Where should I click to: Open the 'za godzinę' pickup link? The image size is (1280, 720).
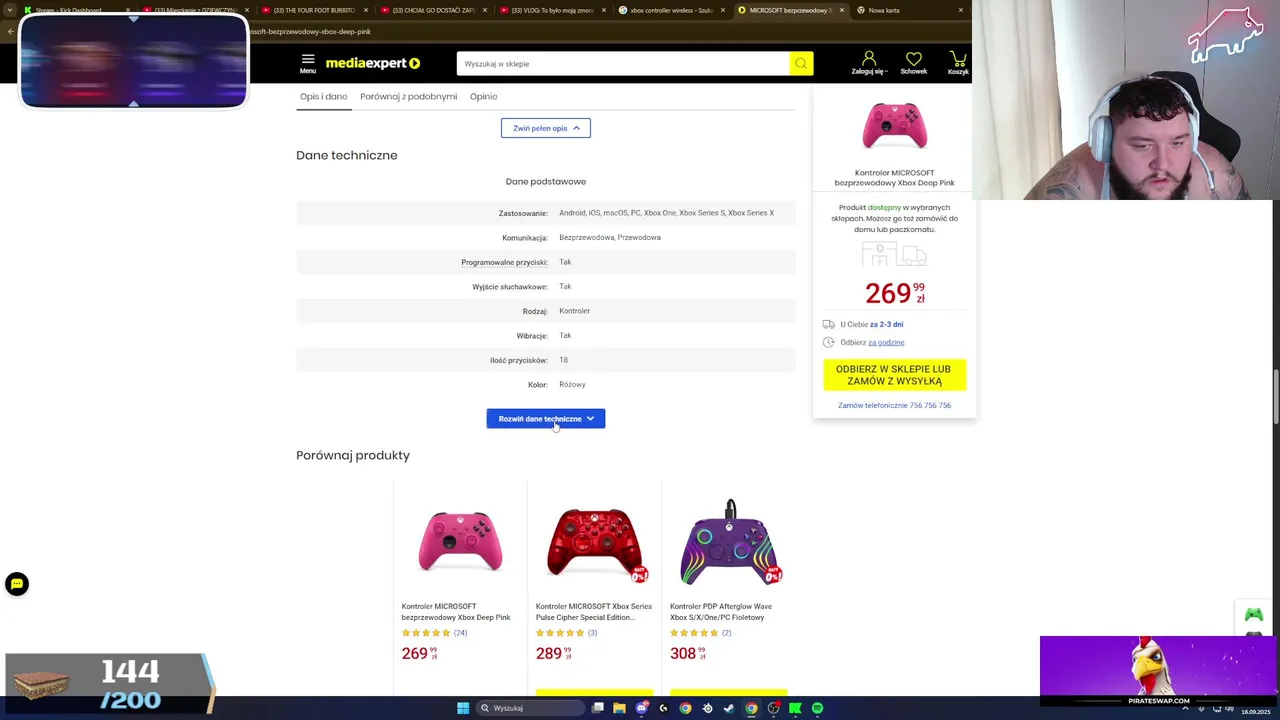coord(886,342)
